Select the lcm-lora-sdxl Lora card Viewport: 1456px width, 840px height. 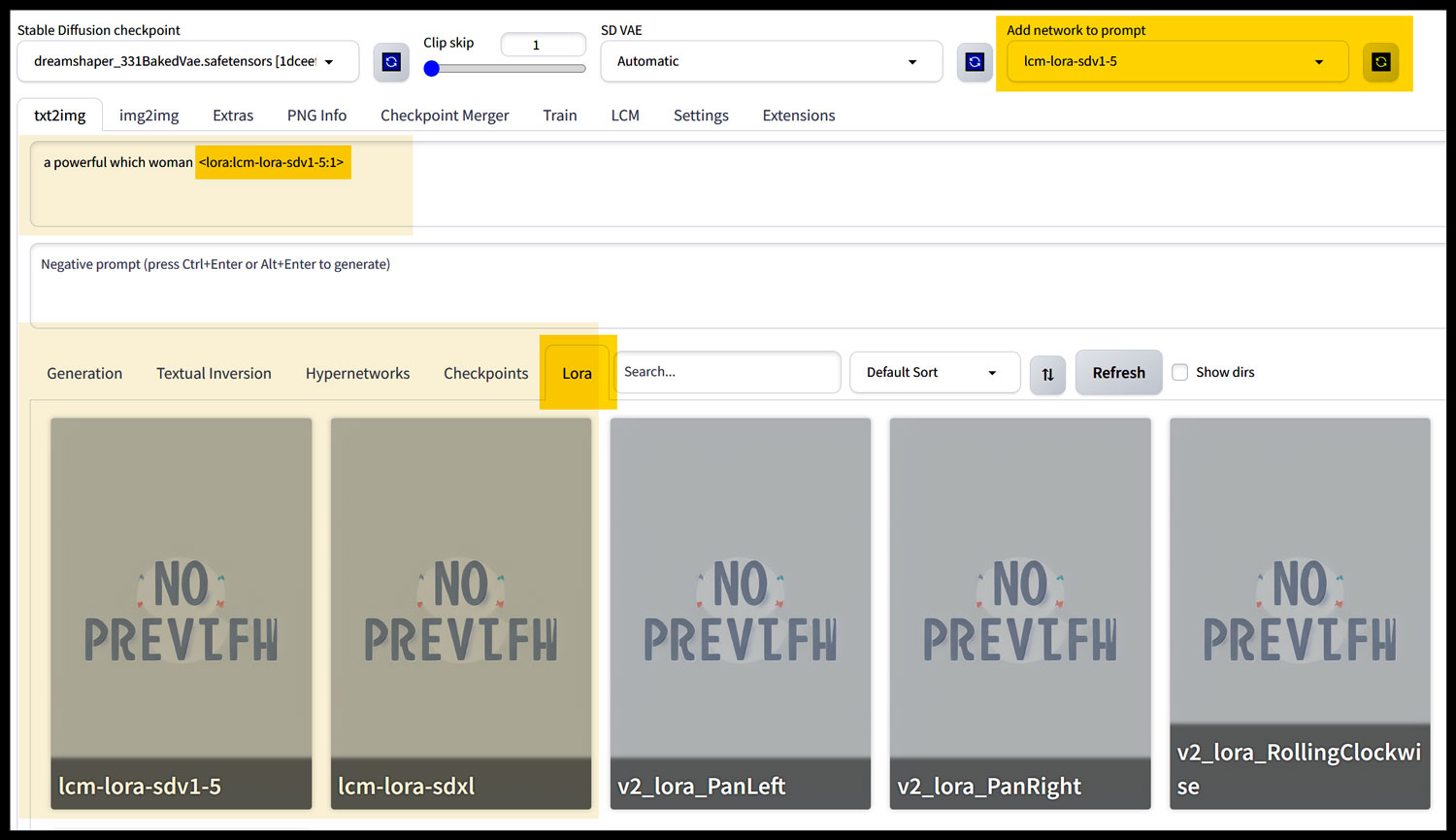tap(461, 614)
